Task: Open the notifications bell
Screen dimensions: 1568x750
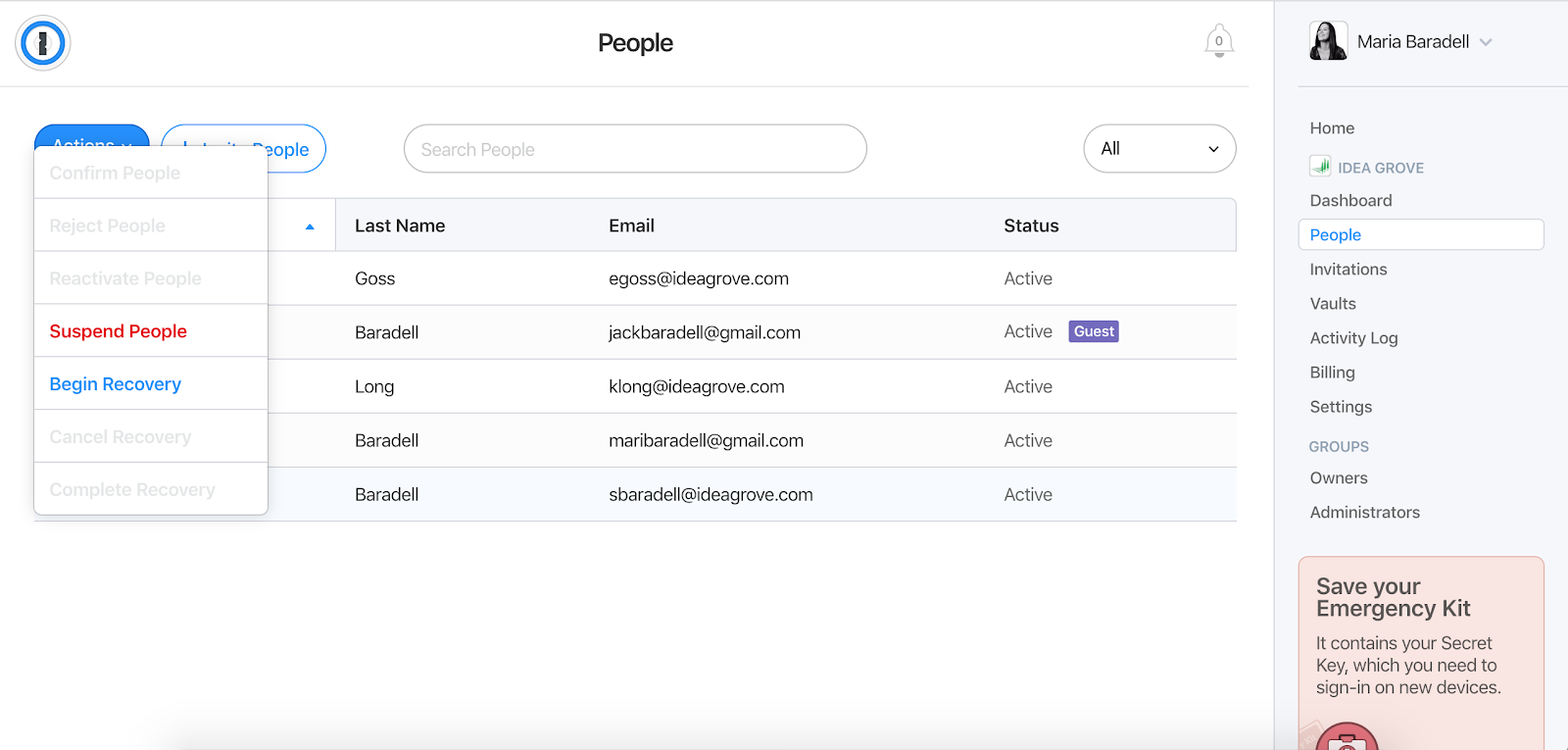Action: (x=1218, y=41)
